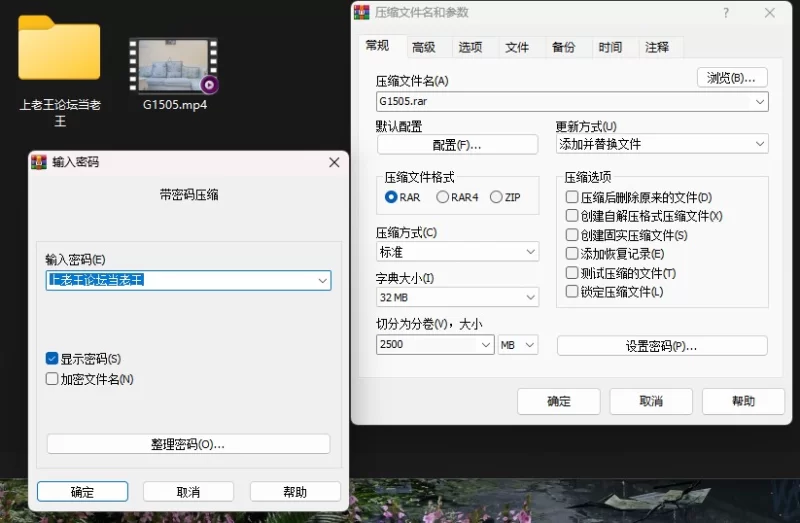Click the question mark help button

(x=726, y=13)
